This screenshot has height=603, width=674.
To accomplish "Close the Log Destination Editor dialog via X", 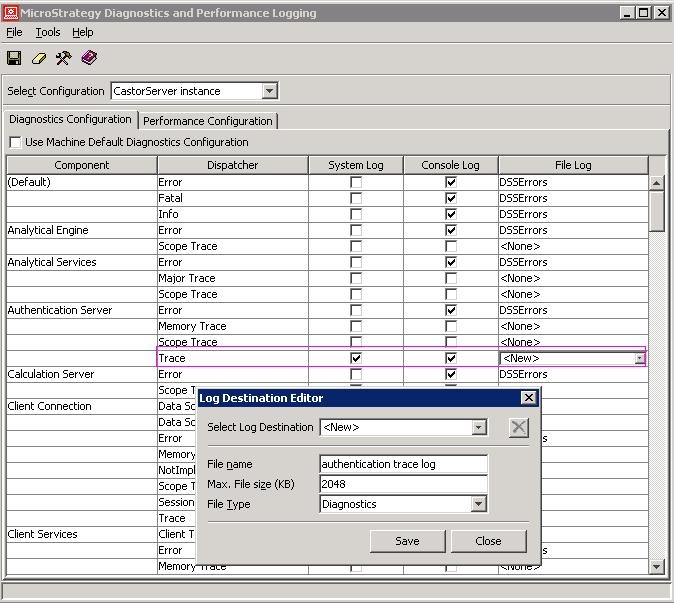I will tap(529, 398).
